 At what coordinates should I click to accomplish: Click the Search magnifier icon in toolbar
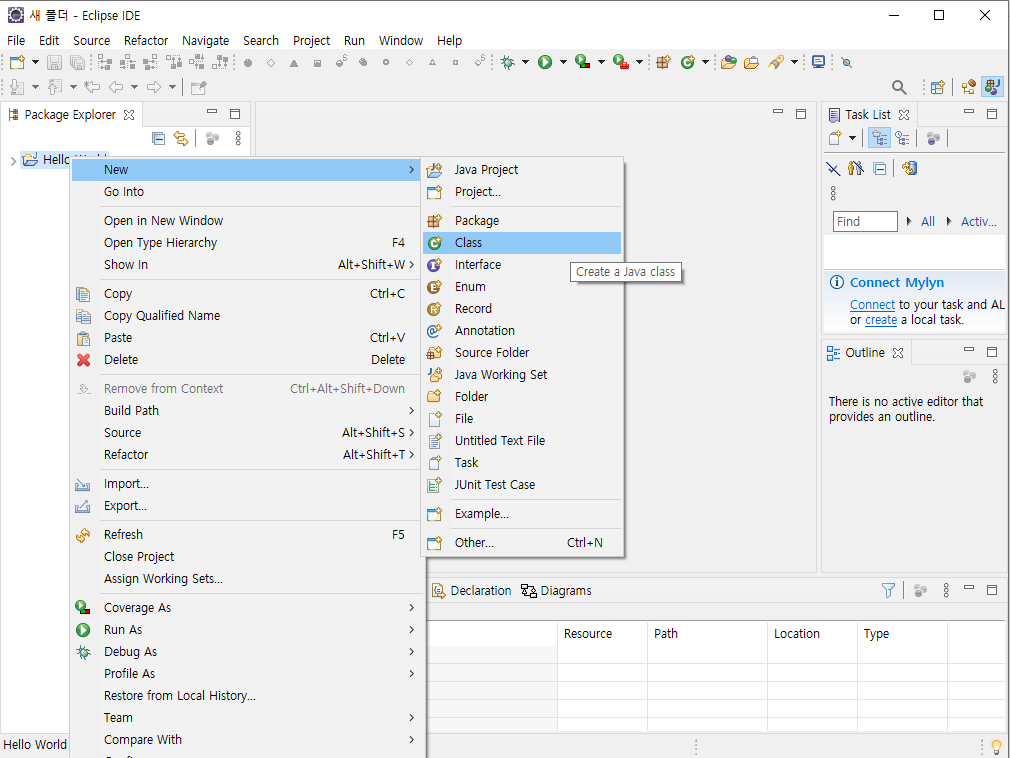coord(899,87)
